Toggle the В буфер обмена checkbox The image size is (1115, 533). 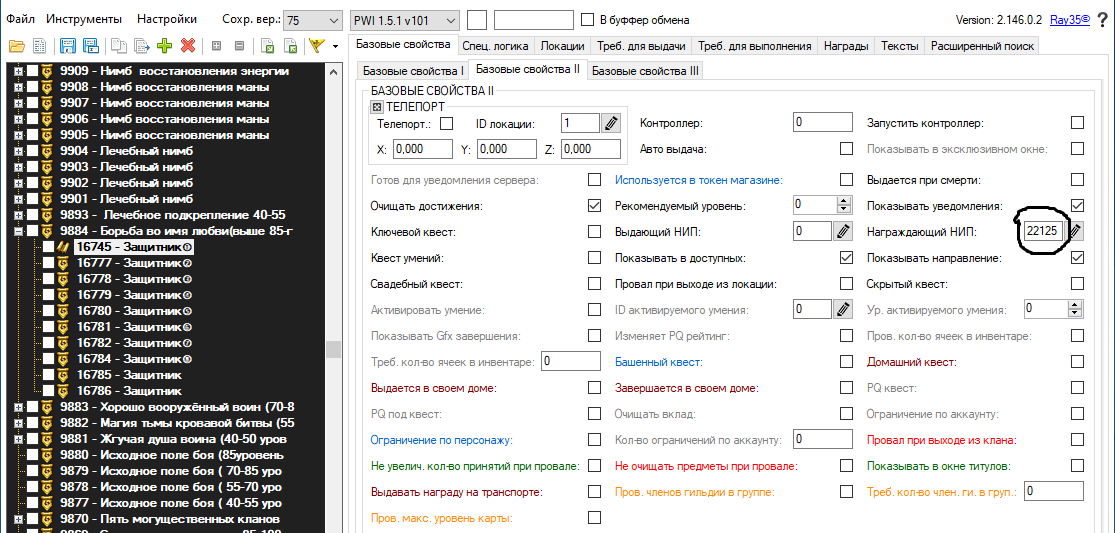click(587, 20)
